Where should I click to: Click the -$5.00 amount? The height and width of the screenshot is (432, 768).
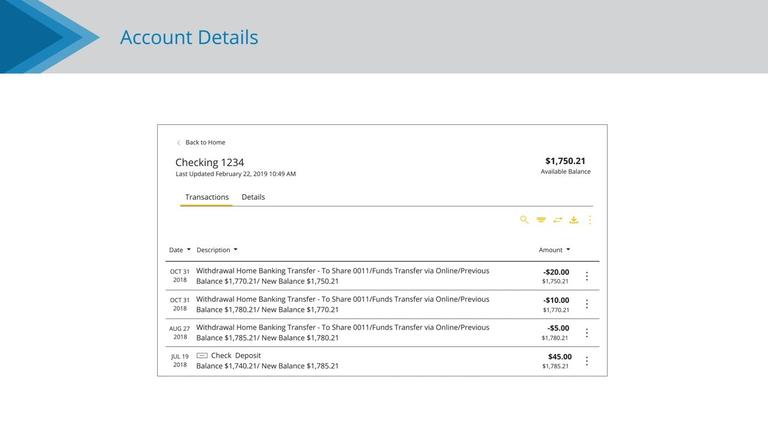coord(558,328)
